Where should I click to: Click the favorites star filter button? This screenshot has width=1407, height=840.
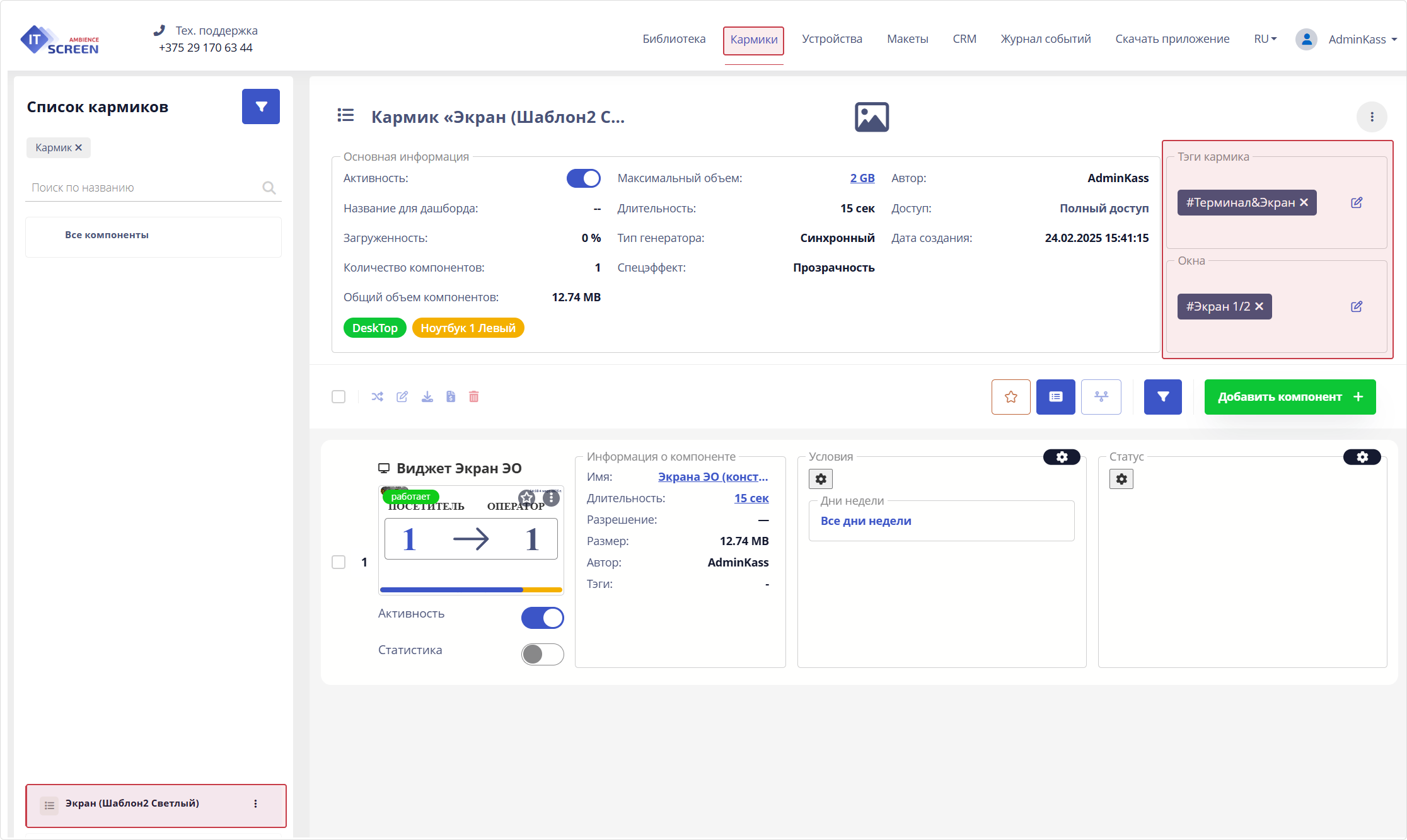coord(1010,397)
